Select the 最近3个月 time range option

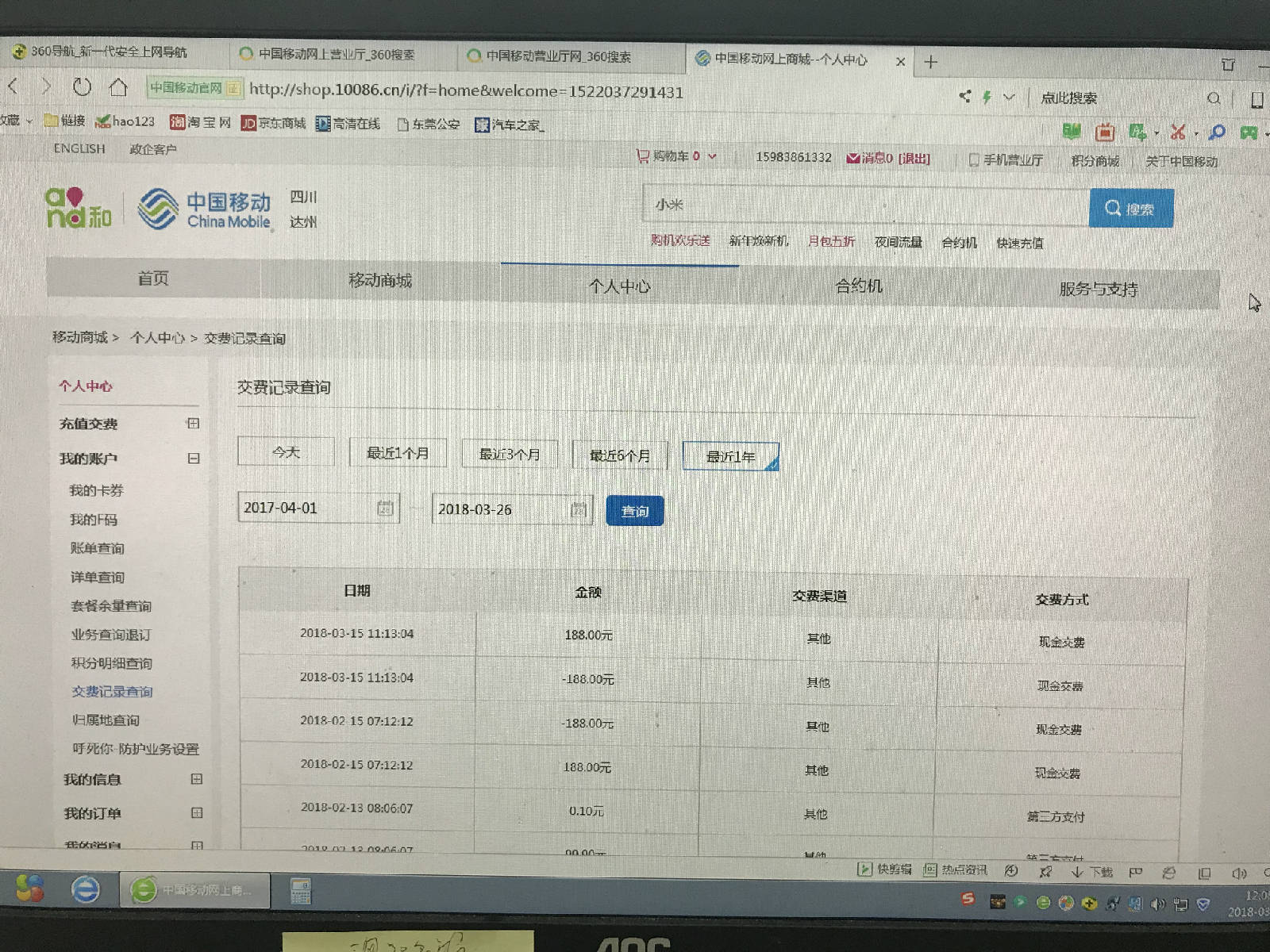tap(510, 455)
